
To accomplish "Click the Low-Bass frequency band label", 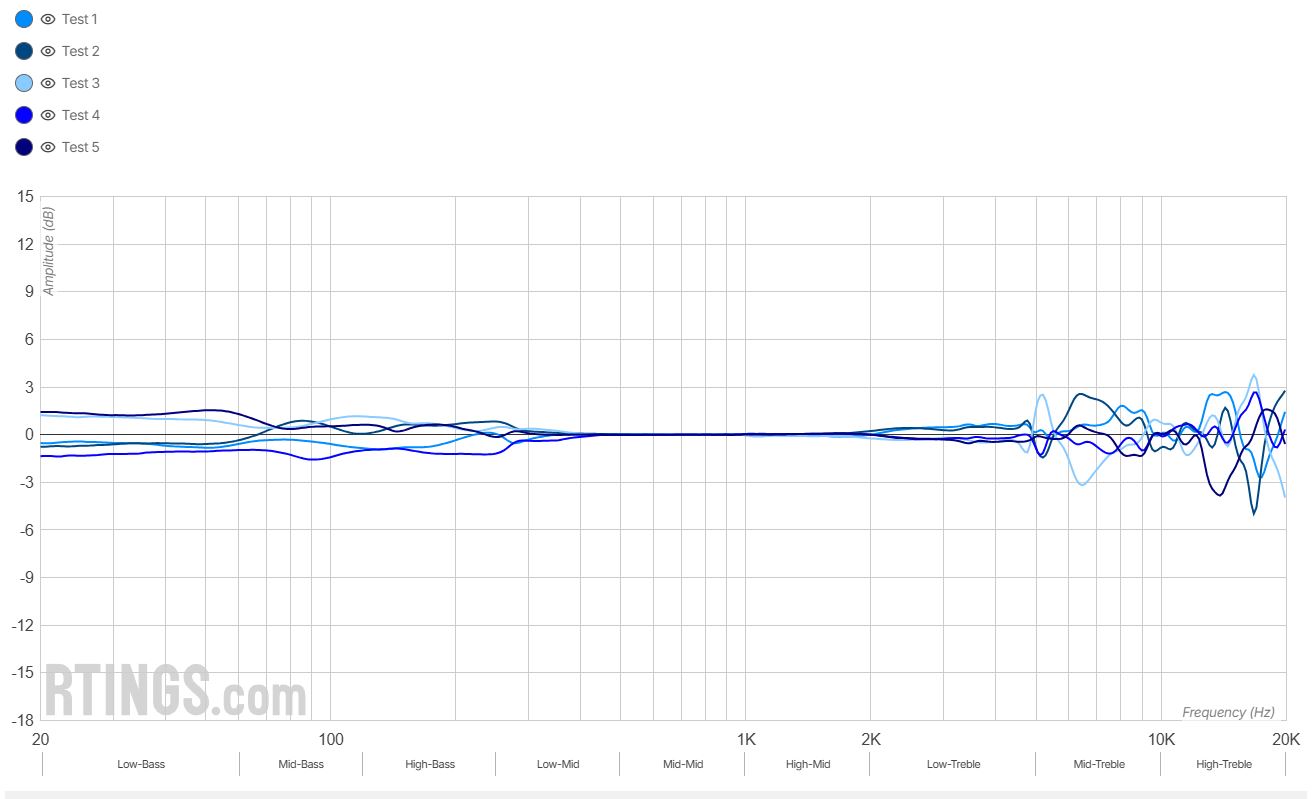I will coord(141,764).
